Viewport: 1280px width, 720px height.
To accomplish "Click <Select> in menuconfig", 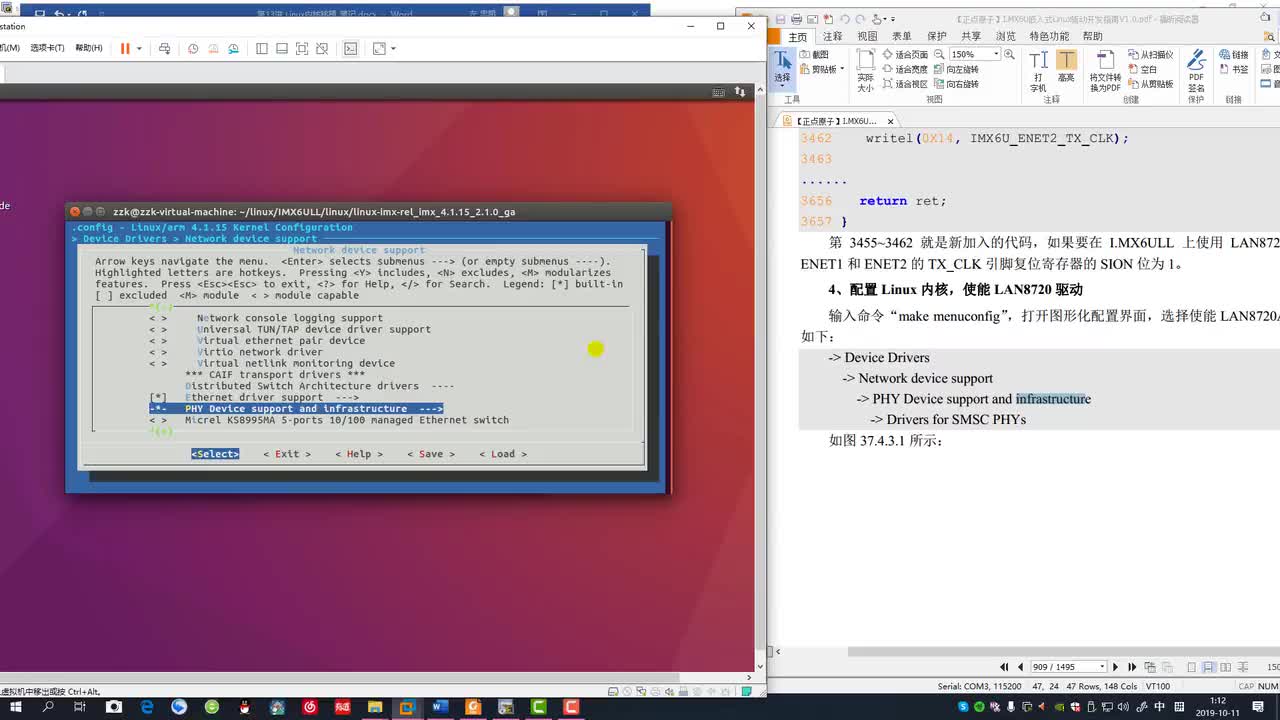I will pyautogui.click(x=215, y=454).
